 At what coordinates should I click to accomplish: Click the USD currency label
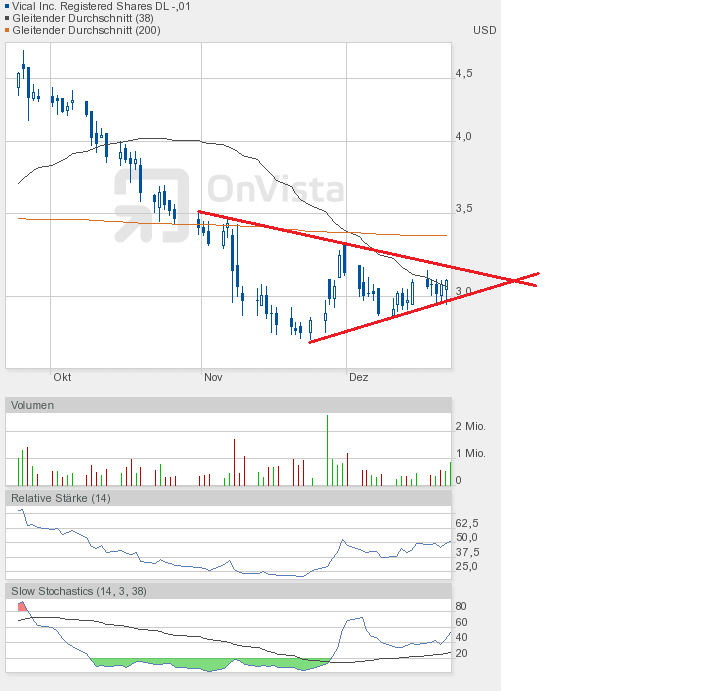pyautogui.click(x=485, y=30)
